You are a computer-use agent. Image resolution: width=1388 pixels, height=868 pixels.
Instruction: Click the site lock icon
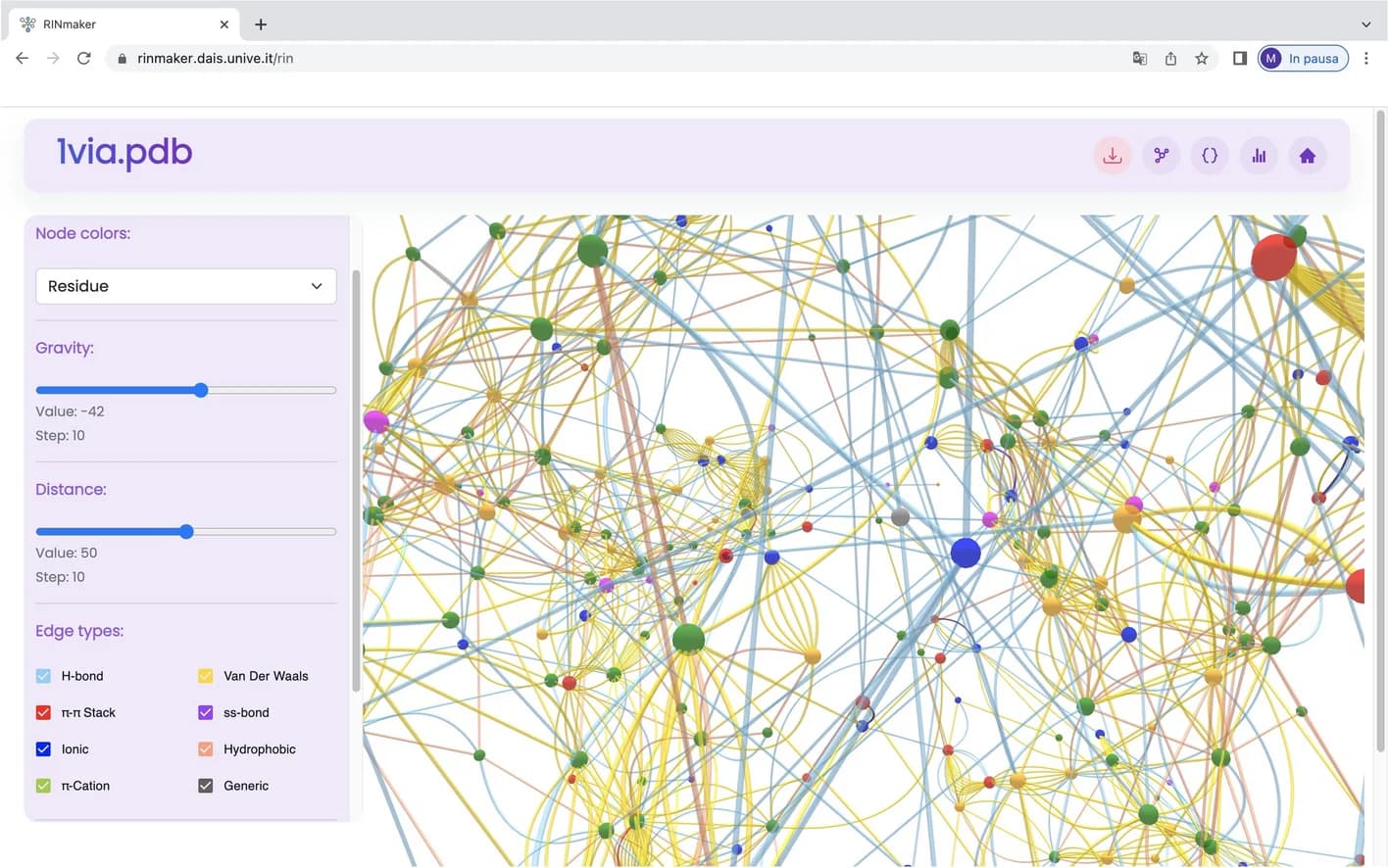coord(122,59)
